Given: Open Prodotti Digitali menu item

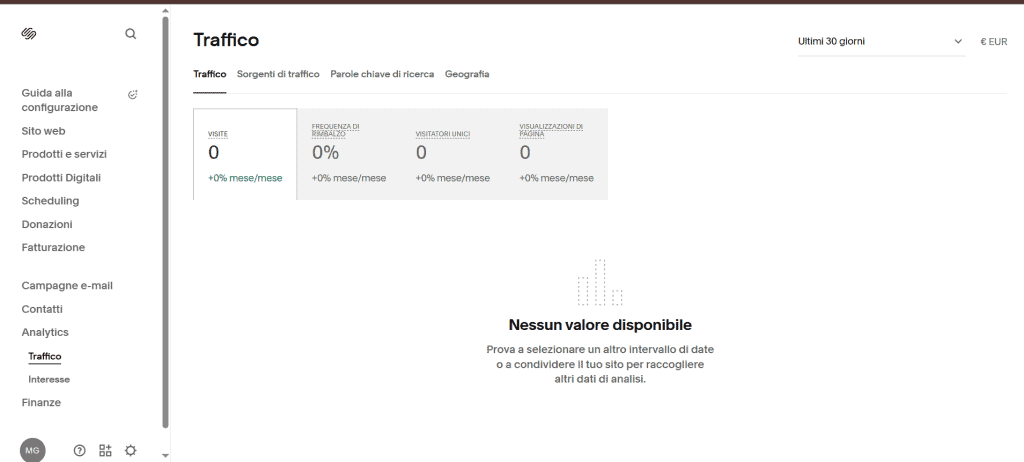Looking at the screenshot, I should 61,178.
